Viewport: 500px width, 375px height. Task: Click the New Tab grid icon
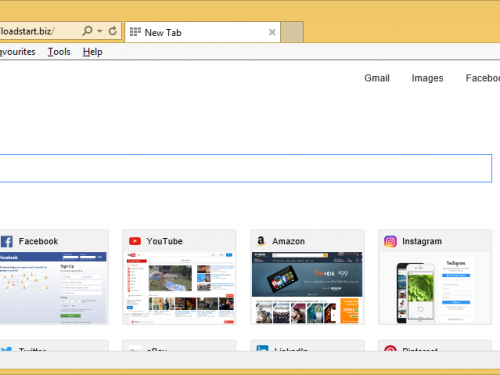pyautogui.click(x=135, y=32)
